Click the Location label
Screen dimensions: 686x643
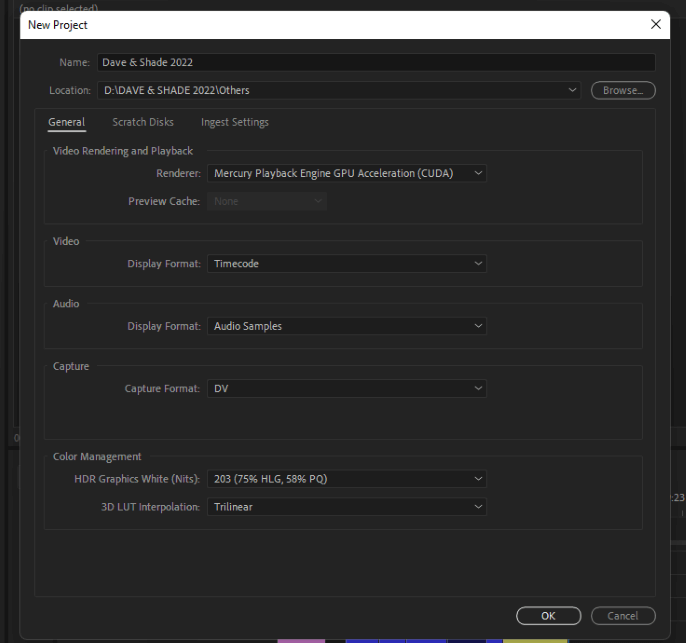[70, 90]
